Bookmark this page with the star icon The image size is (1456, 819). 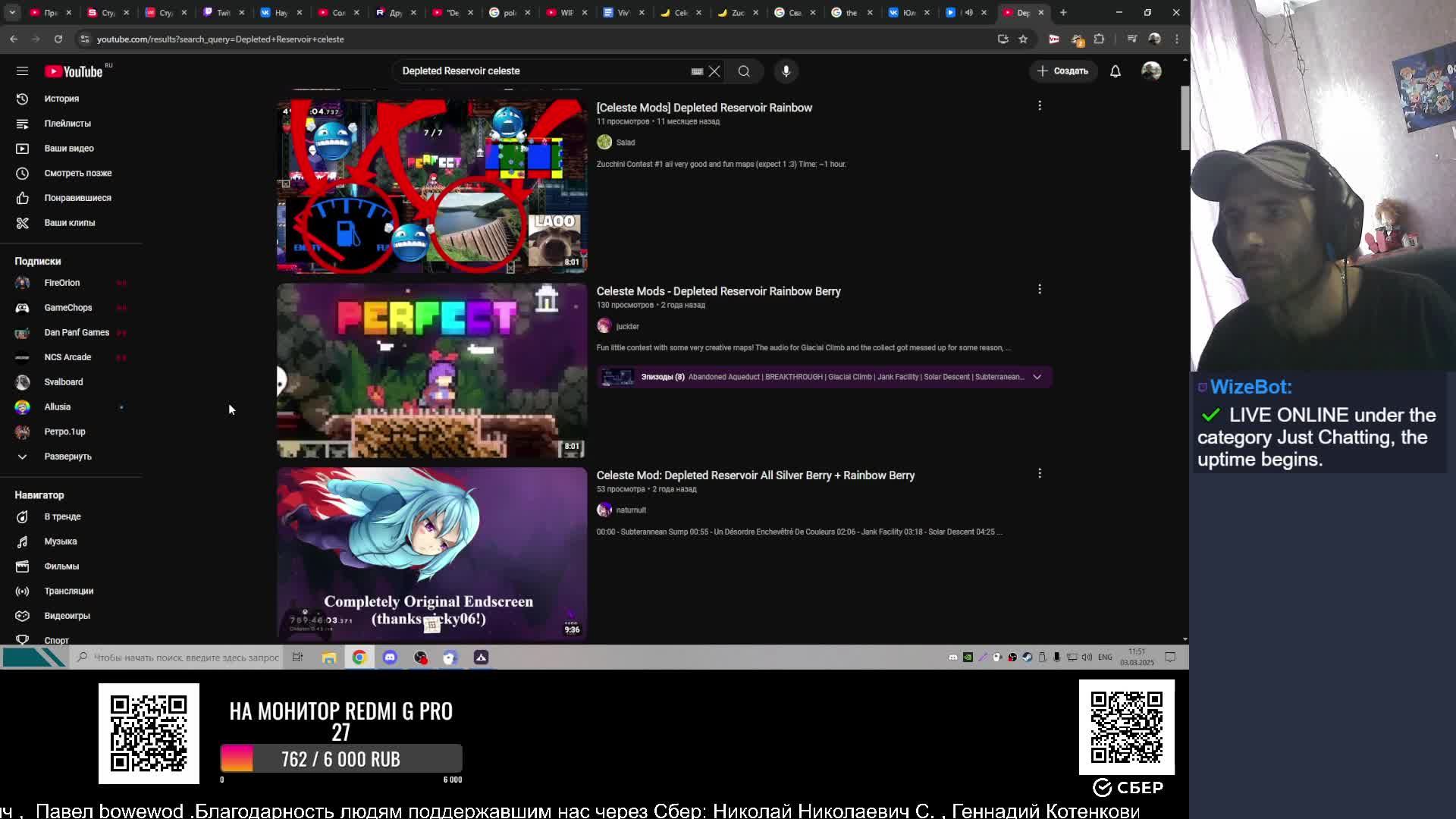click(1023, 39)
